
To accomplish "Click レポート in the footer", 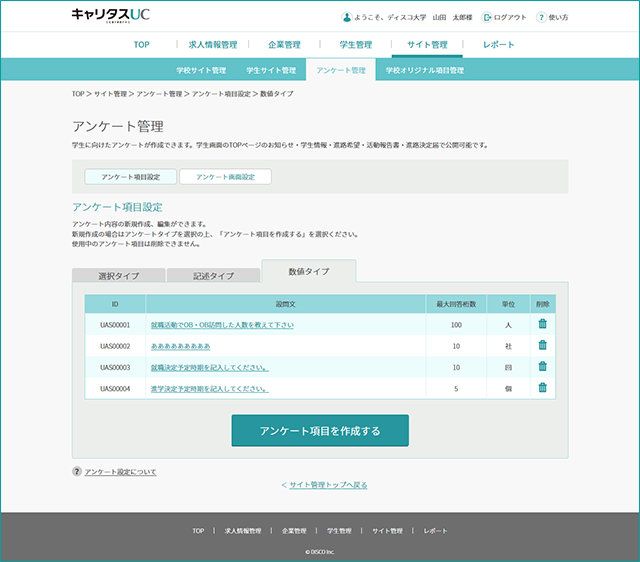I will [435, 531].
